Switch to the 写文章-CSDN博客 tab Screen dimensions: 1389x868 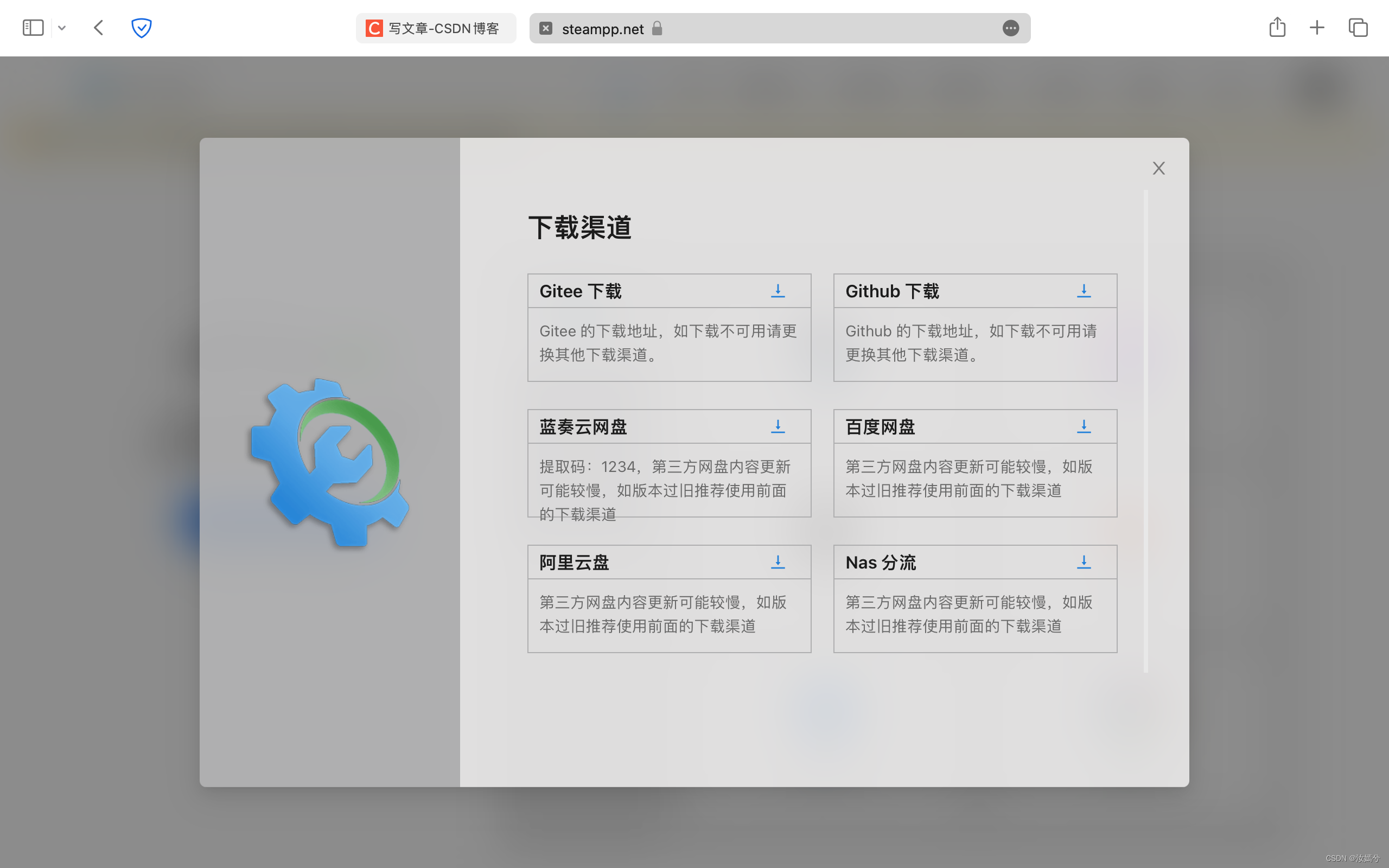point(436,28)
